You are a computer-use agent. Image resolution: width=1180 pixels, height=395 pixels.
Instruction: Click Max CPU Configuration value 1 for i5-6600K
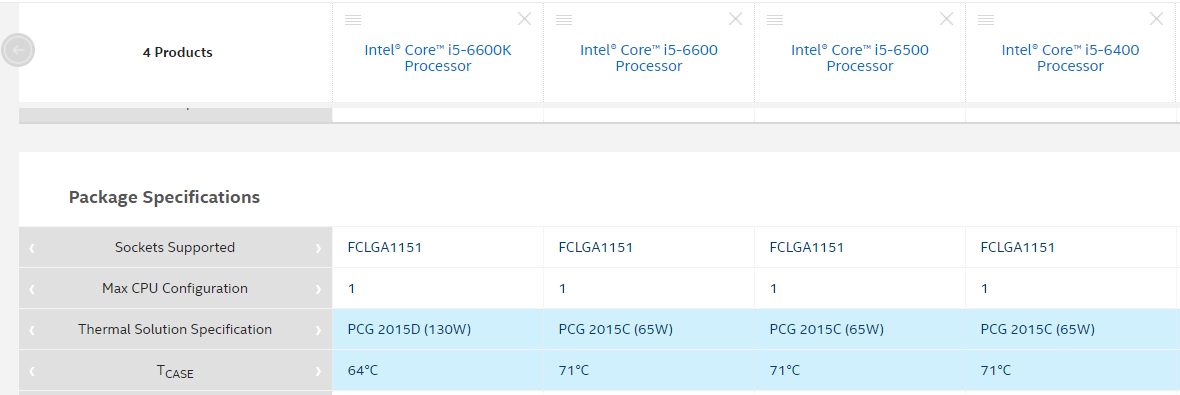tap(351, 289)
